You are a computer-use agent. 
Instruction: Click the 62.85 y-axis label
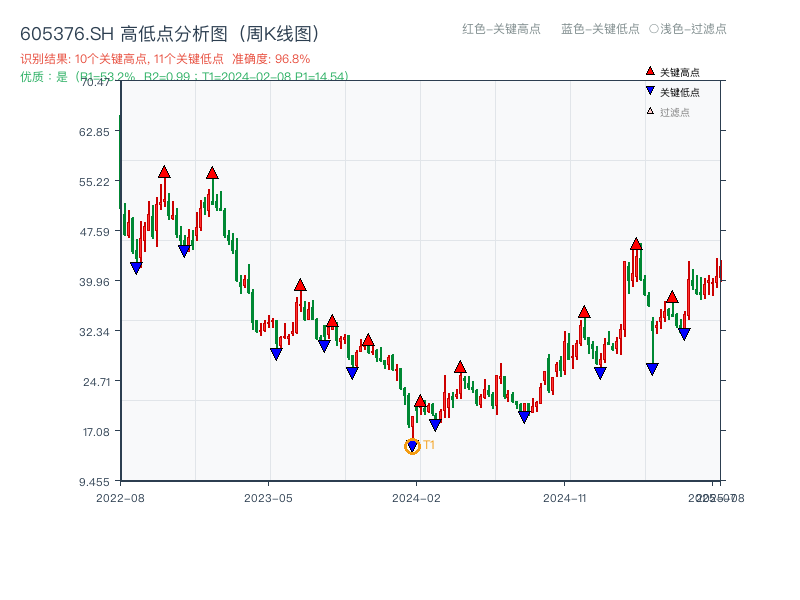click(94, 132)
